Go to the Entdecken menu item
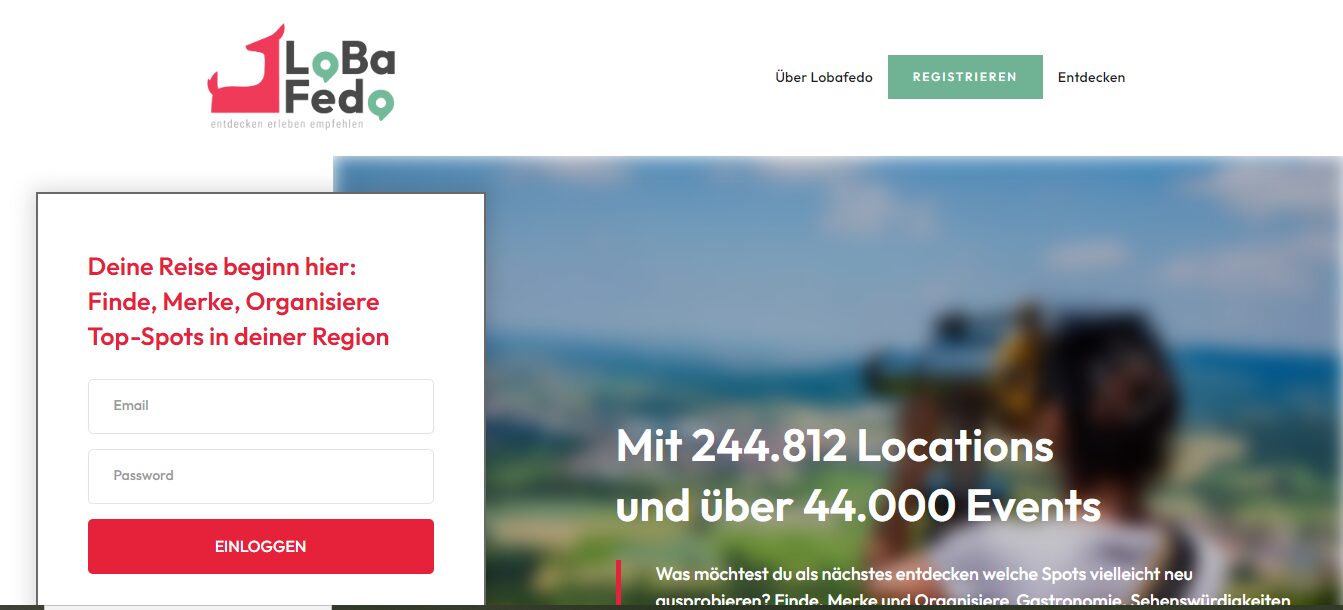 pyautogui.click(x=1091, y=77)
